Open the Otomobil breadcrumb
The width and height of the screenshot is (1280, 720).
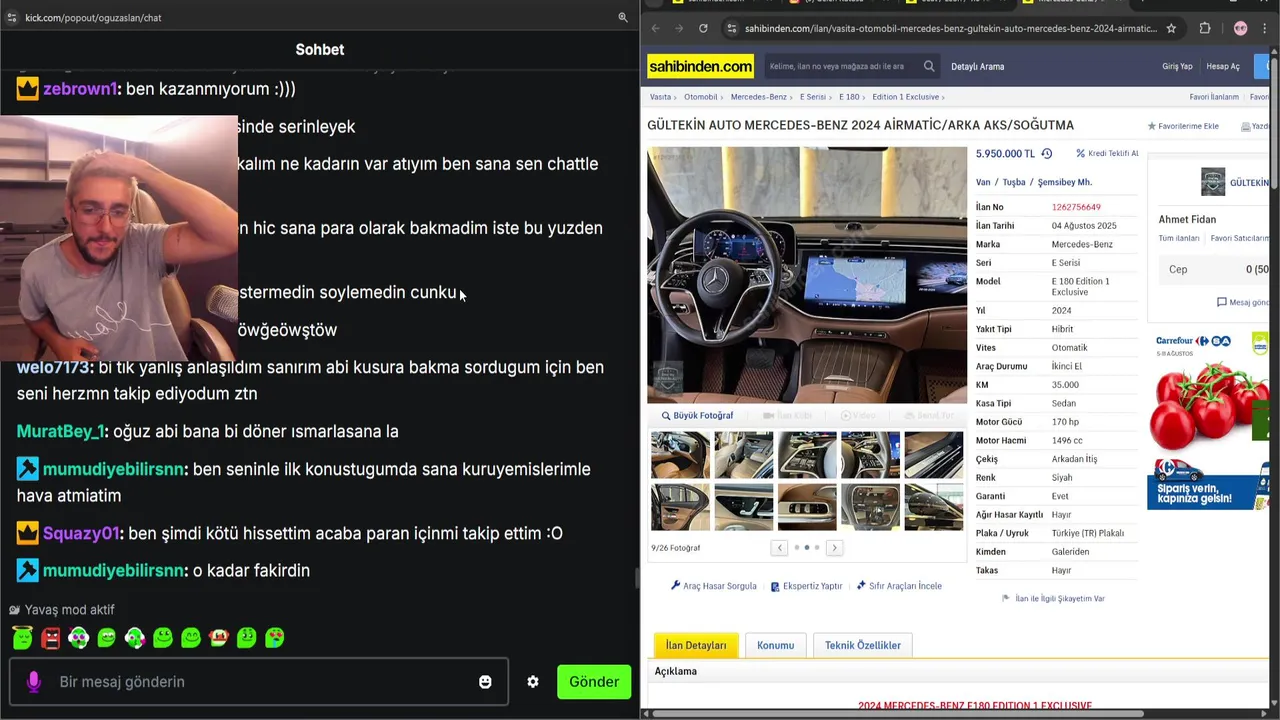click(701, 97)
